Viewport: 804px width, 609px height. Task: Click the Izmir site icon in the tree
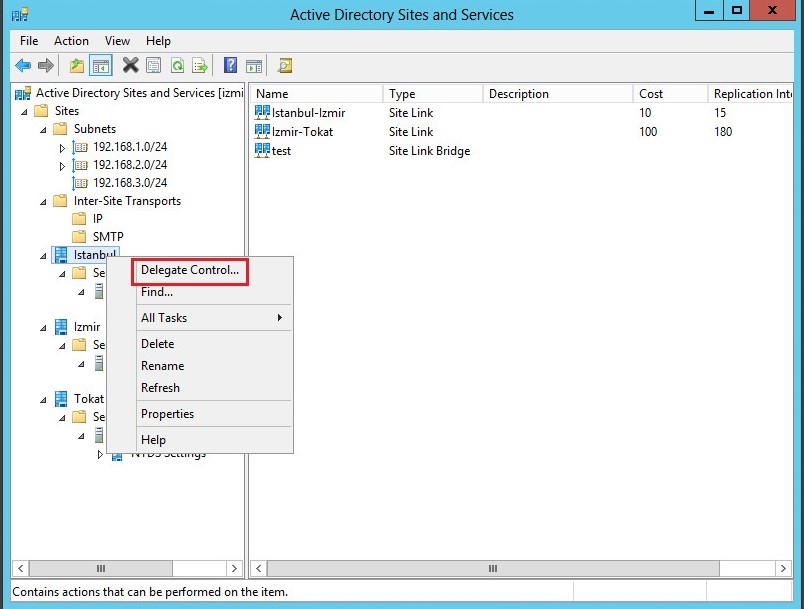click(61, 327)
